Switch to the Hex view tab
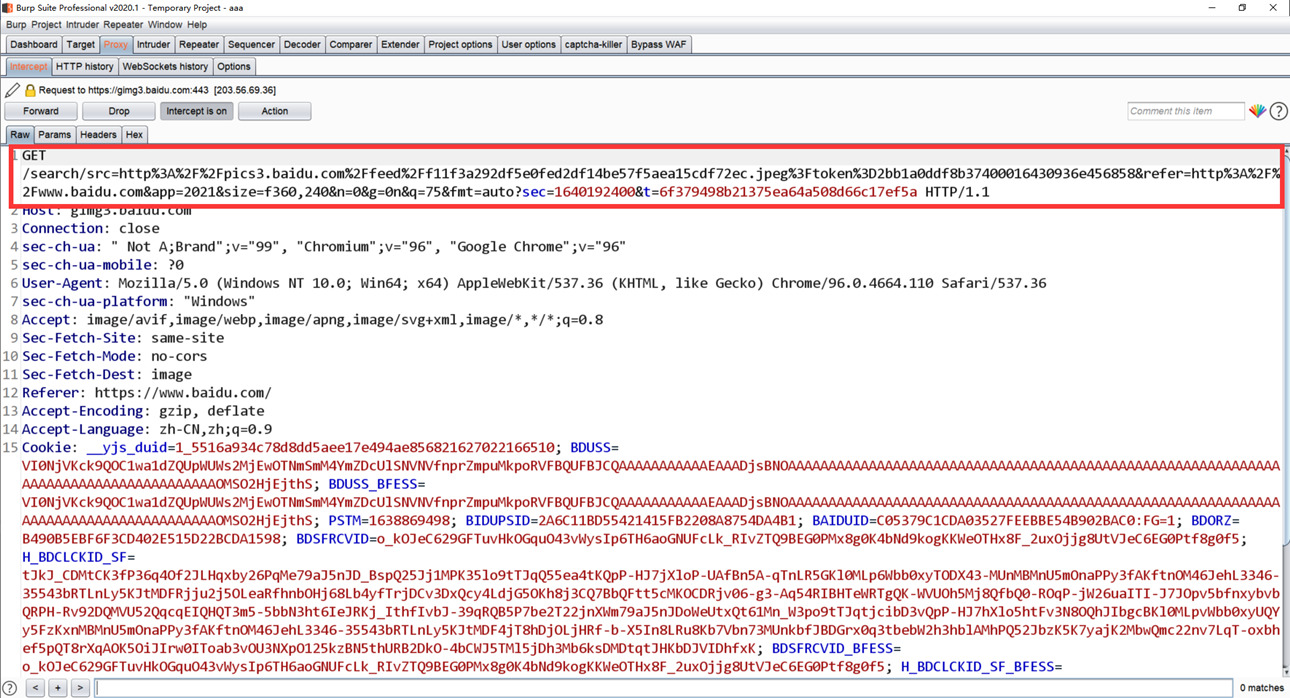 (134, 134)
